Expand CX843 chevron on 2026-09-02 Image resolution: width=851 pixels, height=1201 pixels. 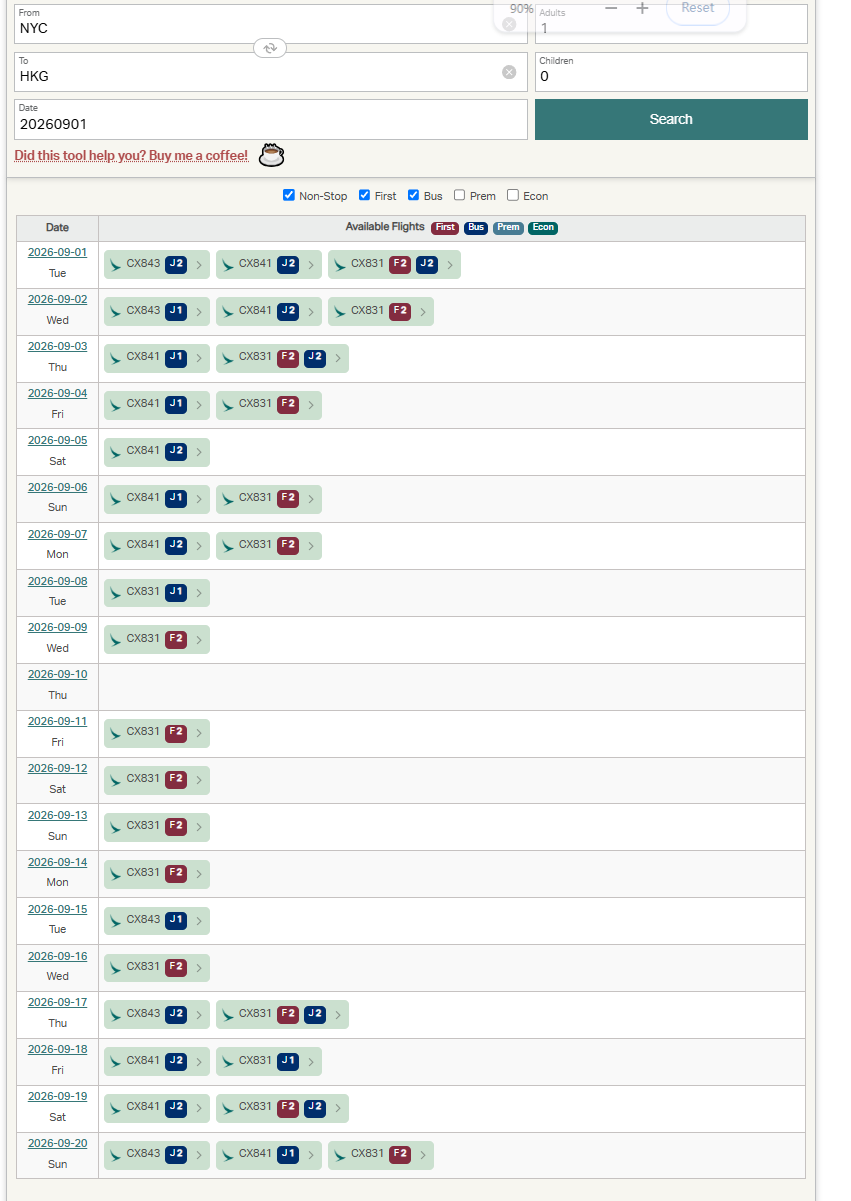coord(199,312)
